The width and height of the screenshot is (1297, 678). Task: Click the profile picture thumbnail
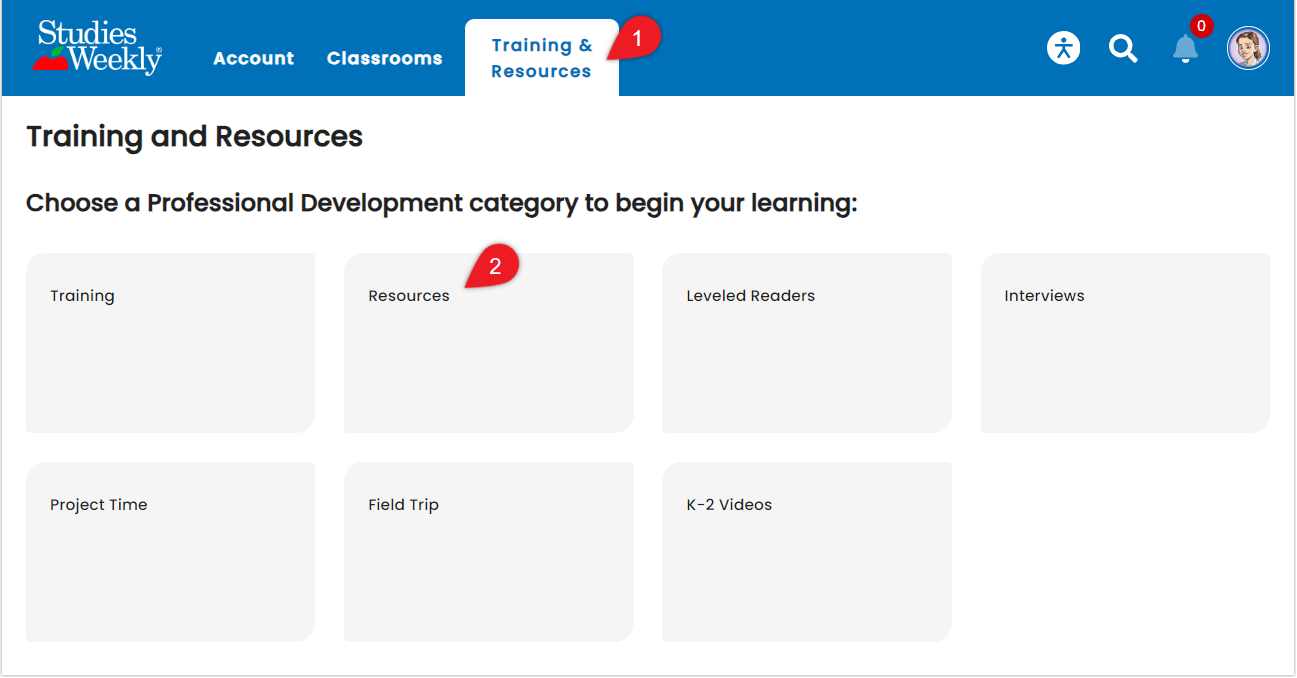click(1248, 47)
